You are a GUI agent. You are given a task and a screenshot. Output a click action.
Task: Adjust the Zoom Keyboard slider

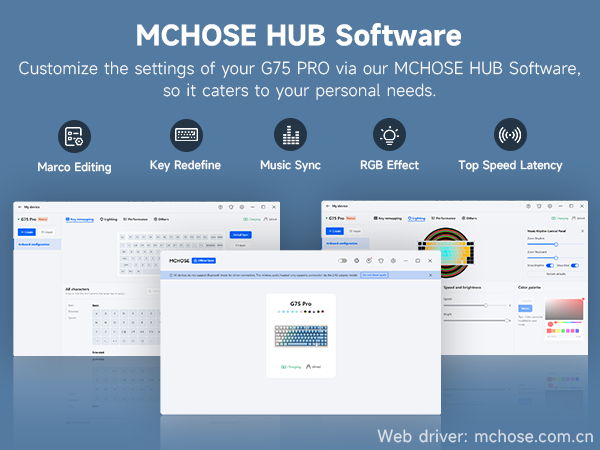coord(556,258)
